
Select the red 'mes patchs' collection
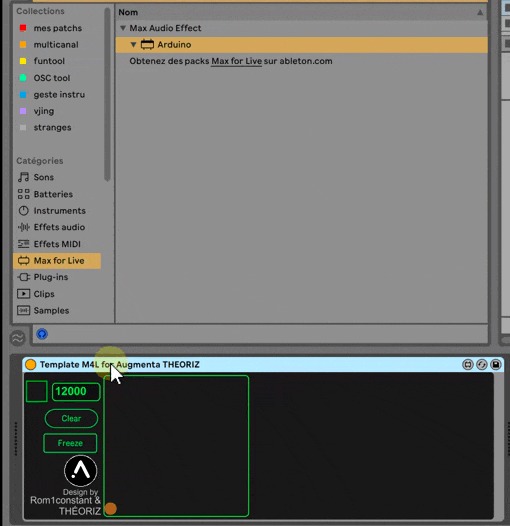(50, 28)
